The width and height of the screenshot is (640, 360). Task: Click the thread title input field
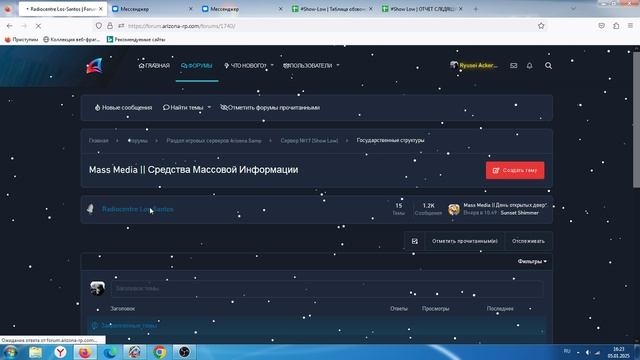pos(327,289)
